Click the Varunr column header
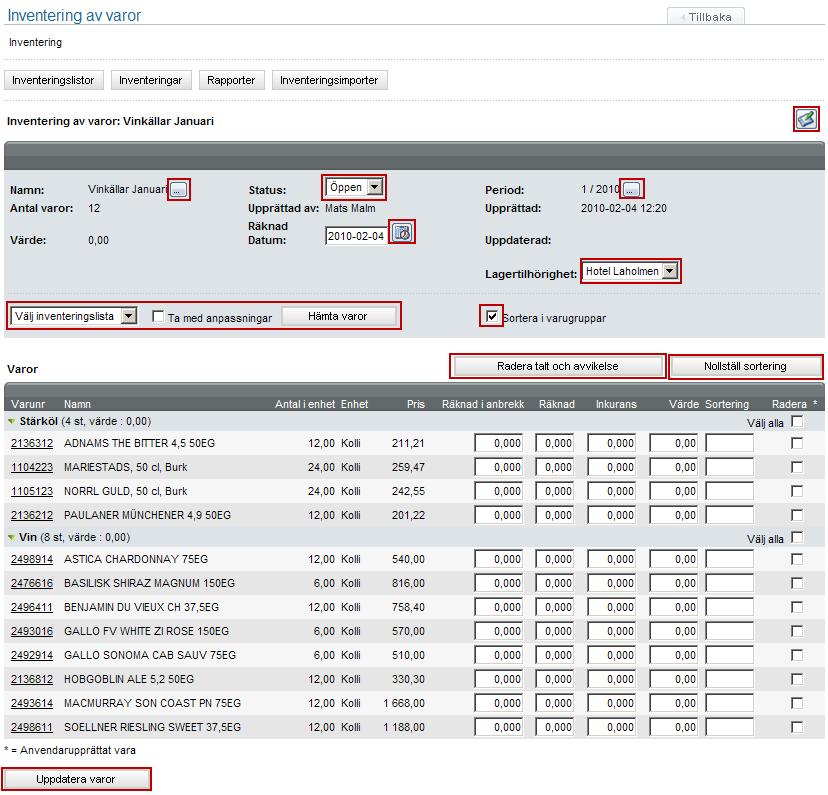Viewport: 828px width, 795px height. 28,404
